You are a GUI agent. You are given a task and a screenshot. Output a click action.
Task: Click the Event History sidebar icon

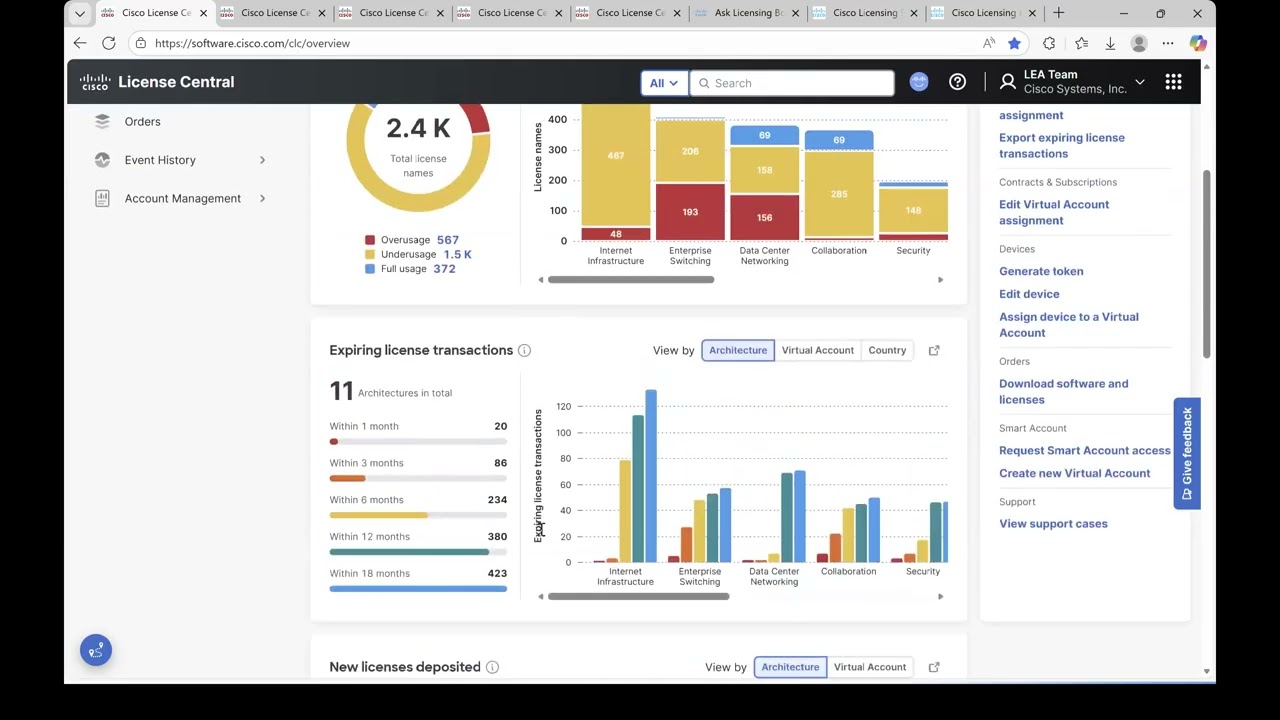point(102,160)
